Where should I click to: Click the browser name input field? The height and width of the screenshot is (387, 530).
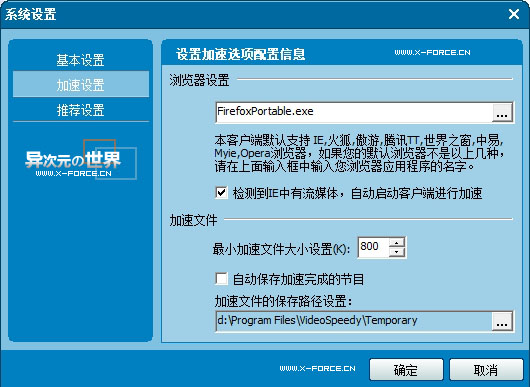354,112
